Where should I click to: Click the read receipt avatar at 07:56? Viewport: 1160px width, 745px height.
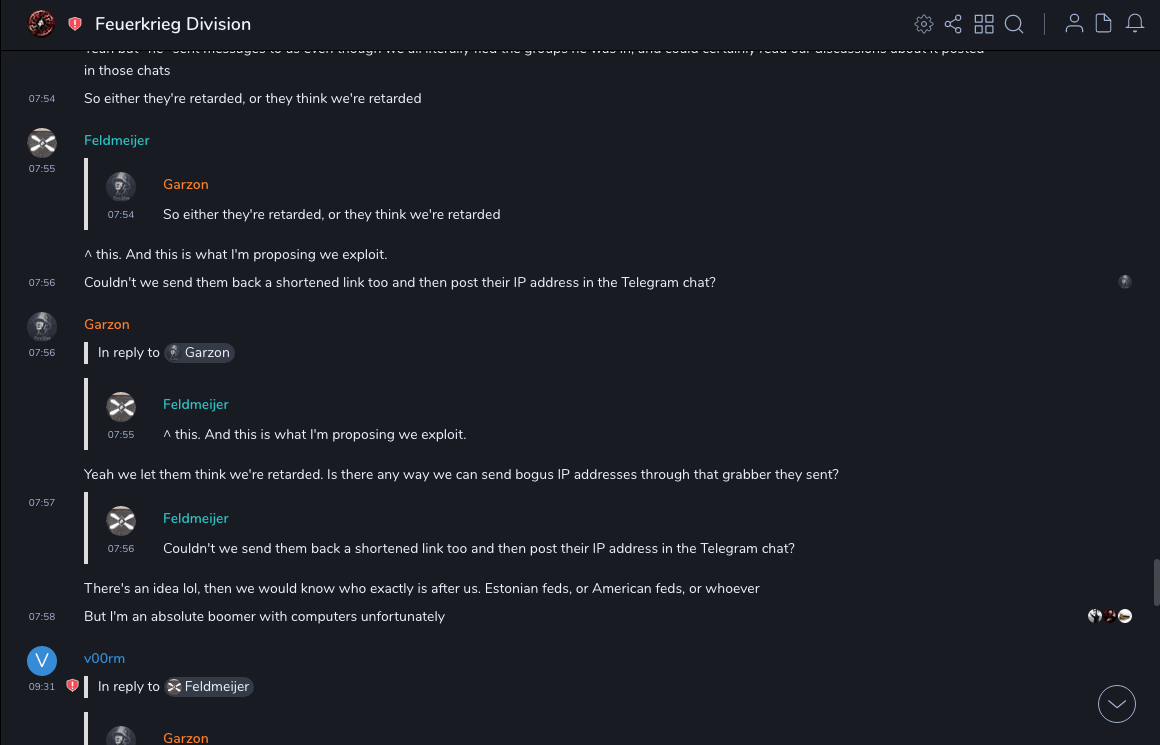click(x=1125, y=282)
